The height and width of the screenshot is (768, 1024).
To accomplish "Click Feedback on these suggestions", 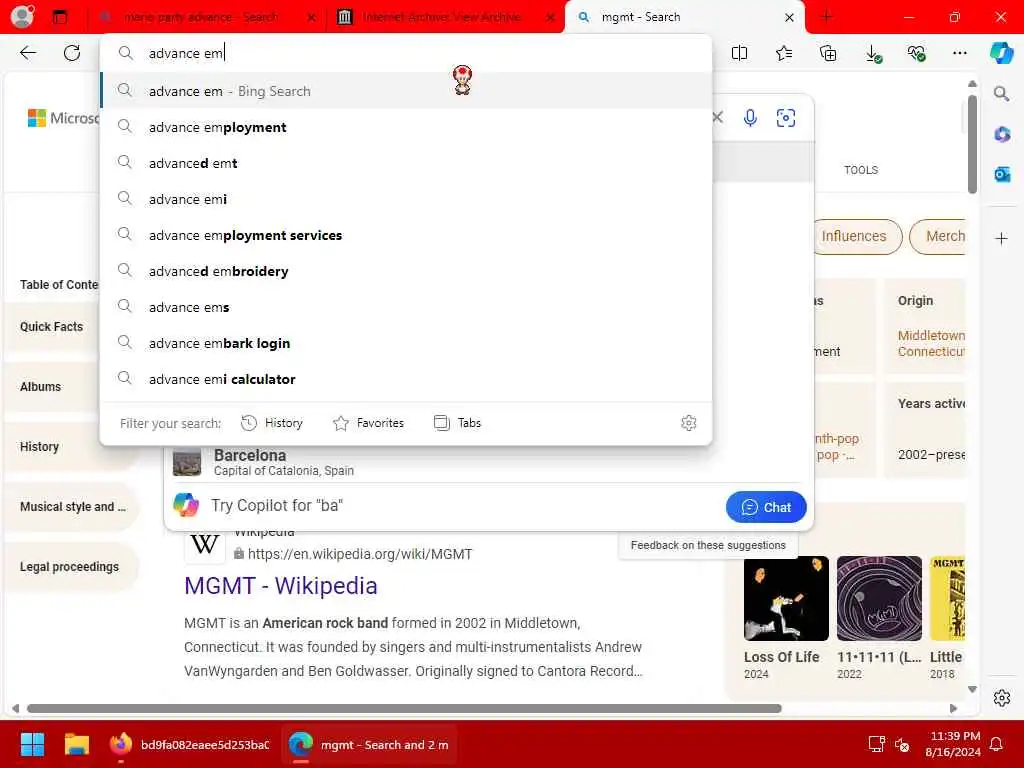I will [708, 545].
